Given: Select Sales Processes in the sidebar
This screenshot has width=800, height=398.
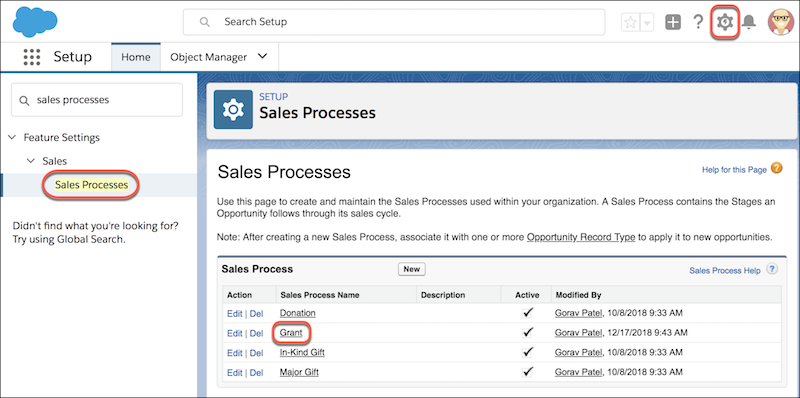Looking at the screenshot, I should 91,185.
